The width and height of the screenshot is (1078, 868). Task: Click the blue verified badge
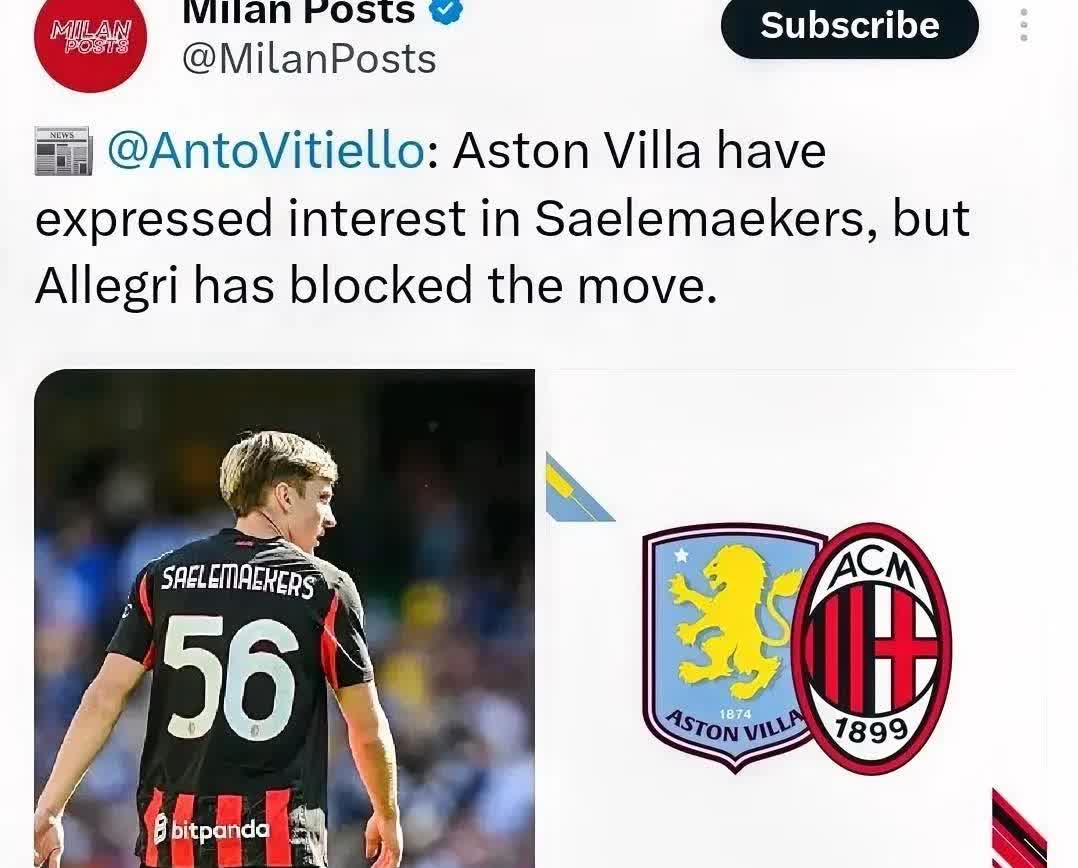445,10
